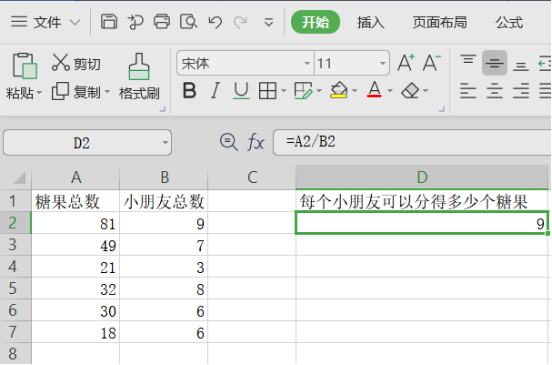Screen dimensions: 552x365
Task: Click the select-all corner triangle
Action: 19,178
